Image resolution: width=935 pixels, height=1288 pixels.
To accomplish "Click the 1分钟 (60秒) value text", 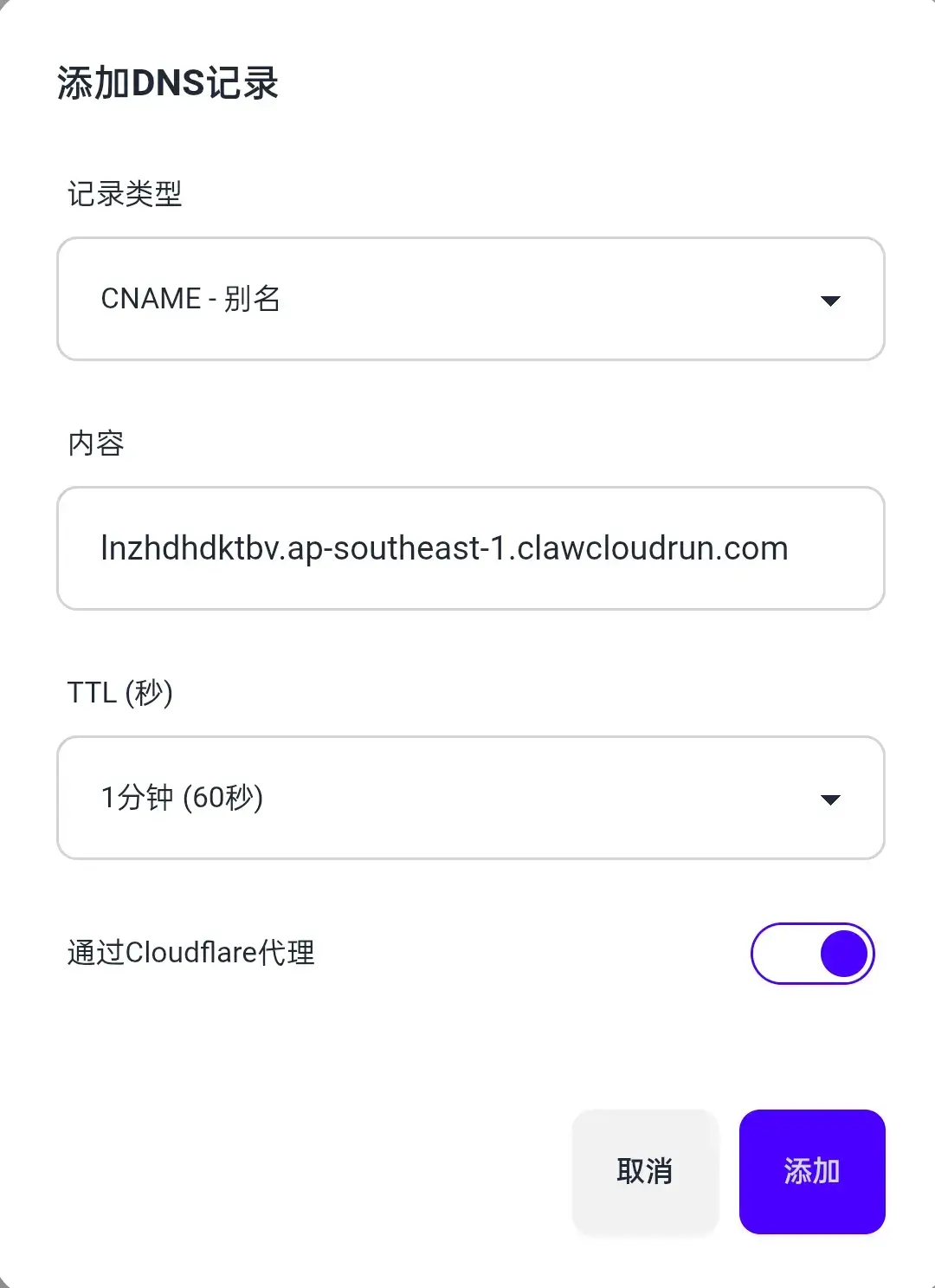I will coord(182,798).
